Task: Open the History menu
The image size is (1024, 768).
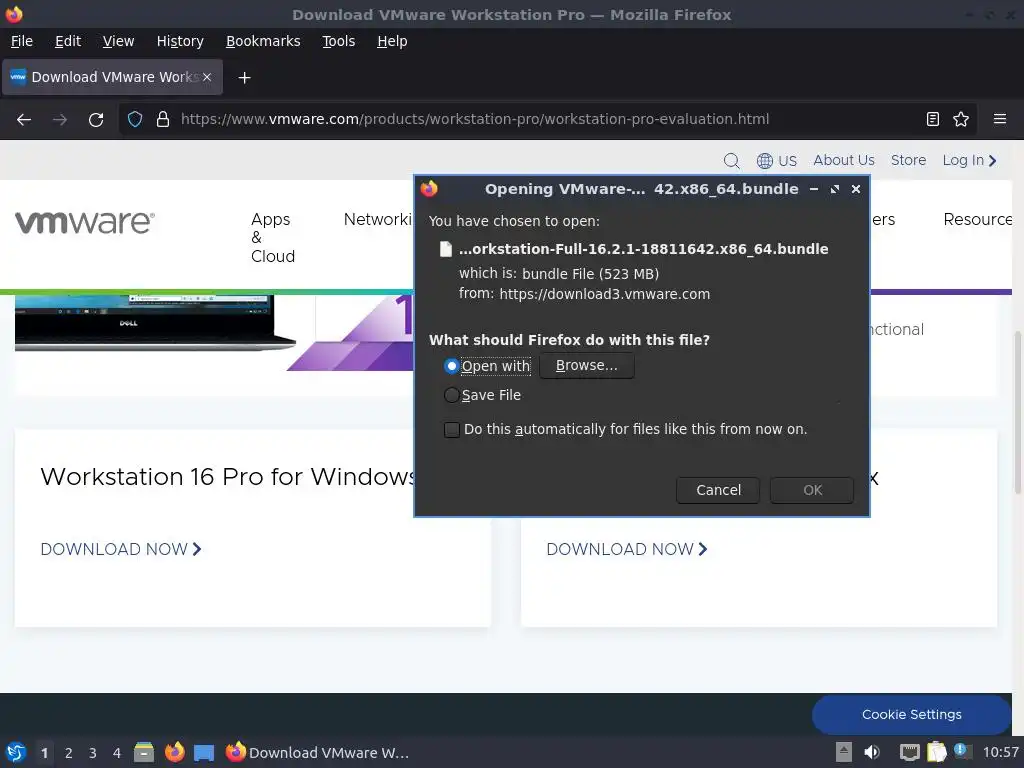Action: (180, 41)
